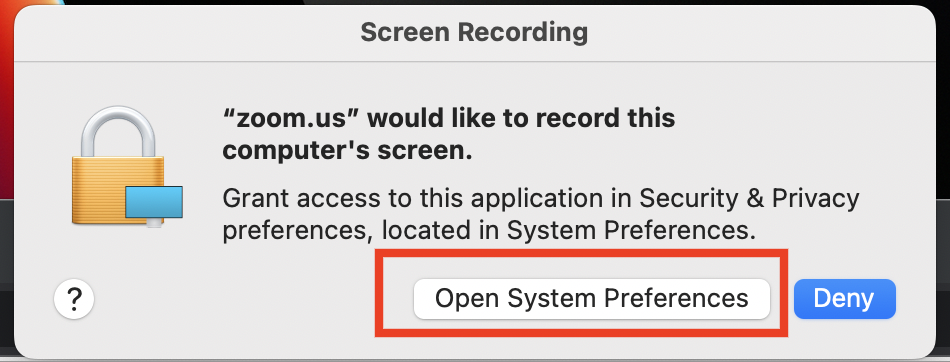This screenshot has height=362, width=950.
Task: Click the padlock security icon
Action: (x=126, y=168)
